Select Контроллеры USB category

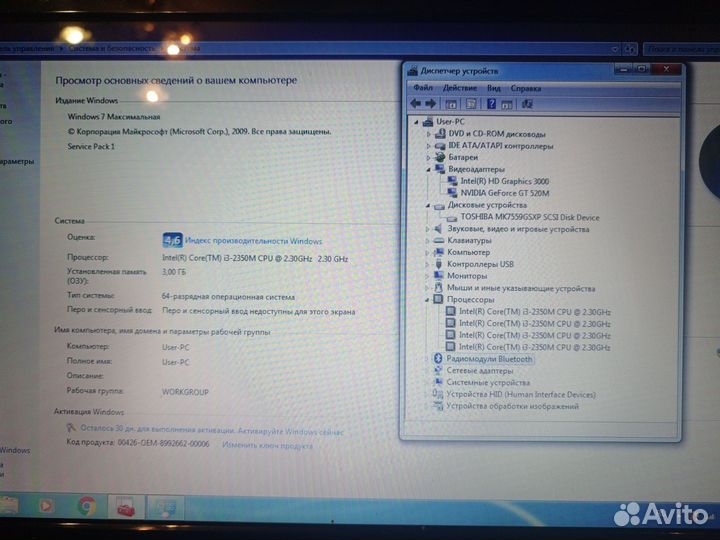pos(480,264)
